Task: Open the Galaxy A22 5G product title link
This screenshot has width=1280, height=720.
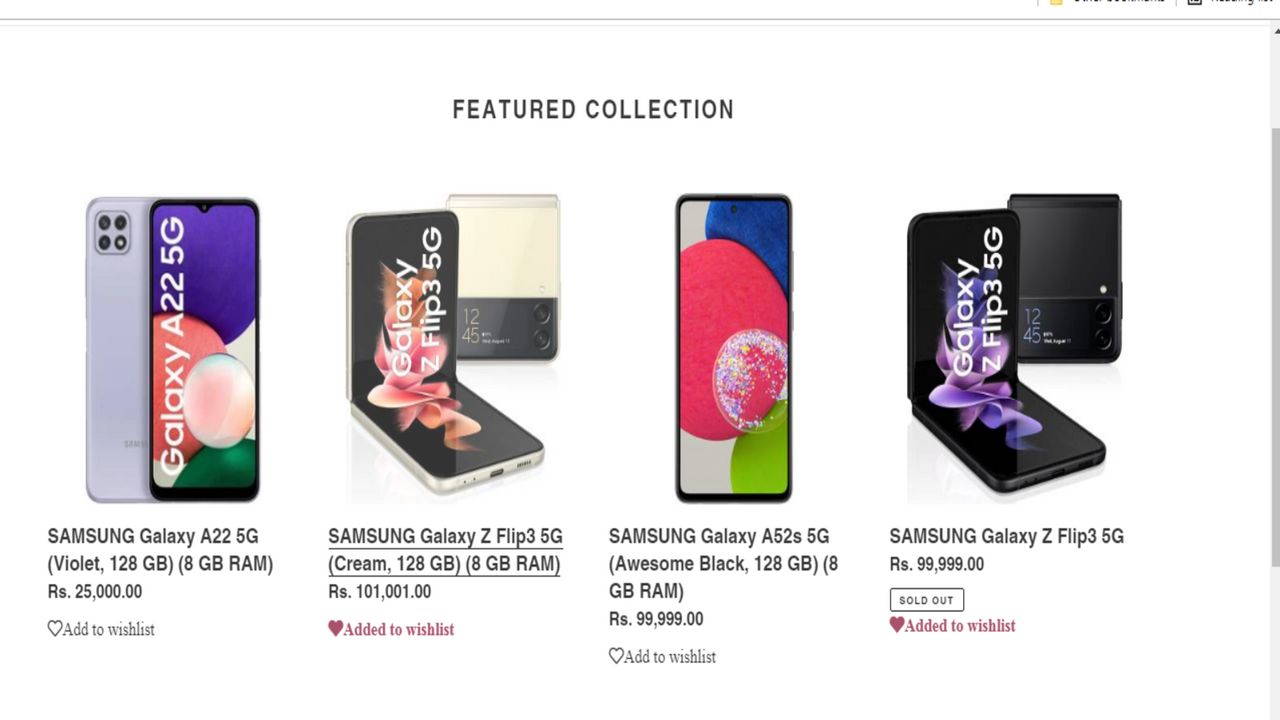Action: 160,550
